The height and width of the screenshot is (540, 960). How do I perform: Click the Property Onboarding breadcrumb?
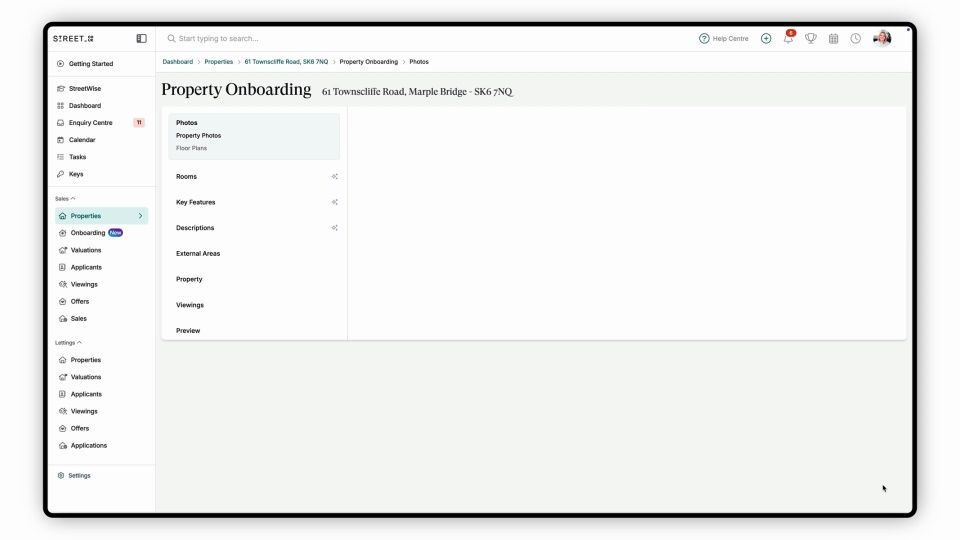point(369,62)
